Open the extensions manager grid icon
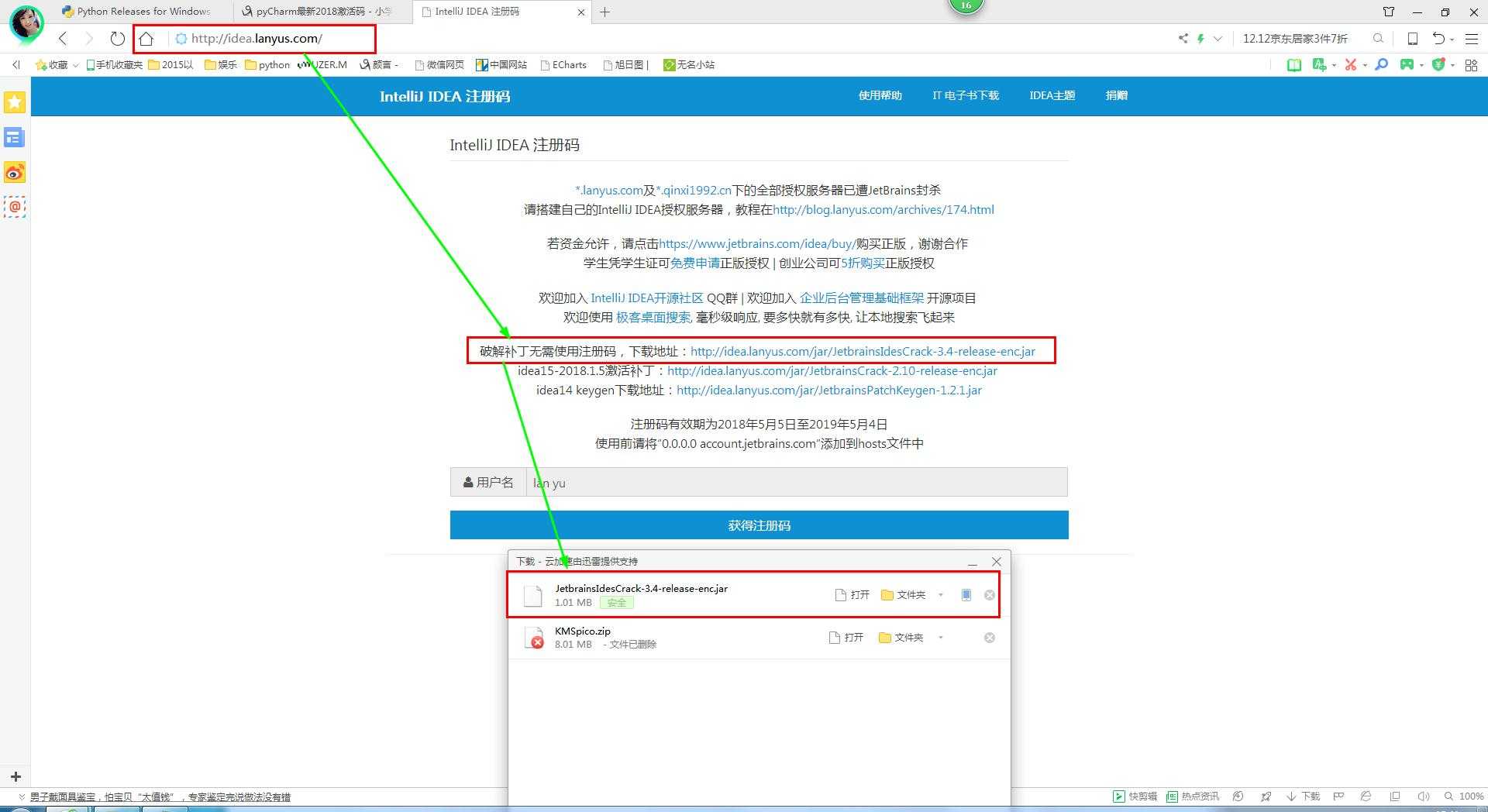Image resolution: width=1488 pixels, height=812 pixels. (x=1471, y=65)
